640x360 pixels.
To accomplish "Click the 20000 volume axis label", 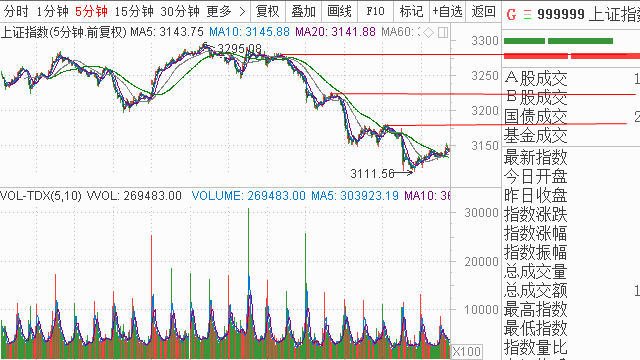I will 482,262.
